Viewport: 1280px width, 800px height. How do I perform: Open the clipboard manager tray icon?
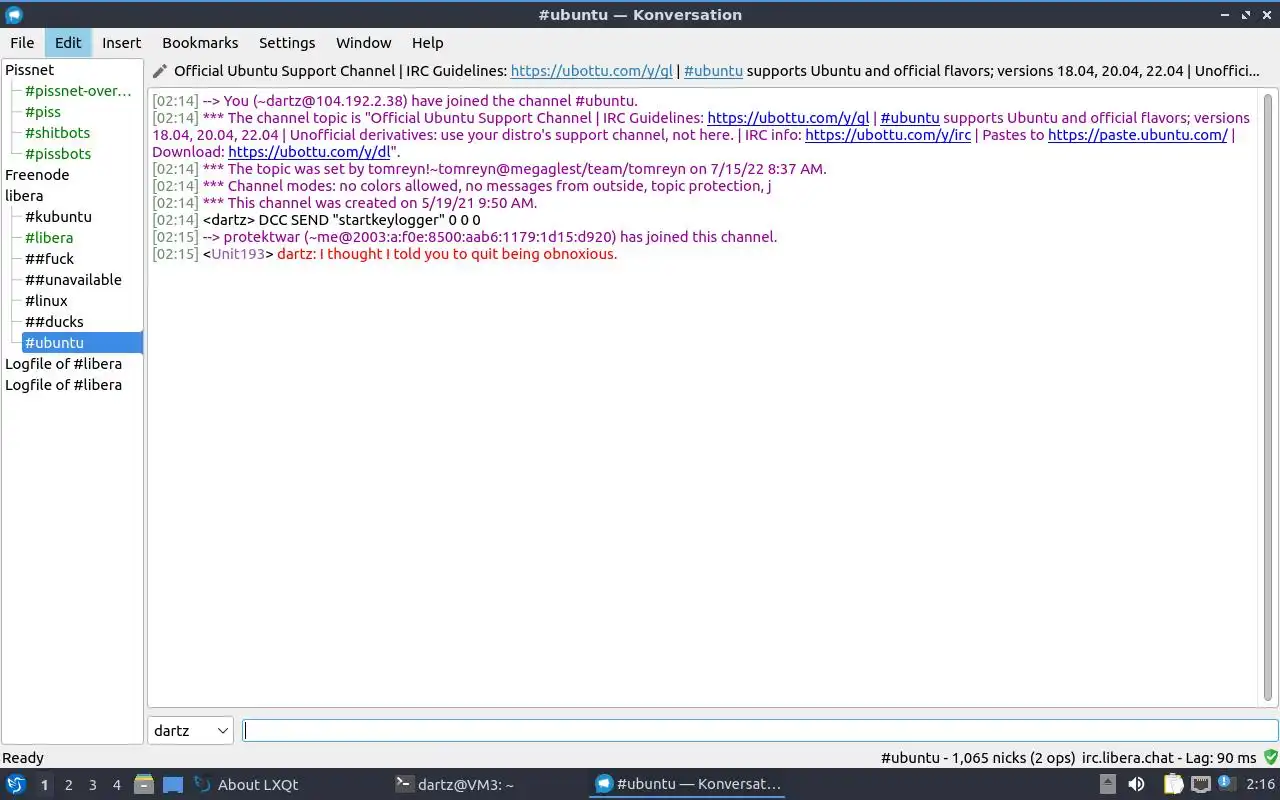tap(1173, 784)
